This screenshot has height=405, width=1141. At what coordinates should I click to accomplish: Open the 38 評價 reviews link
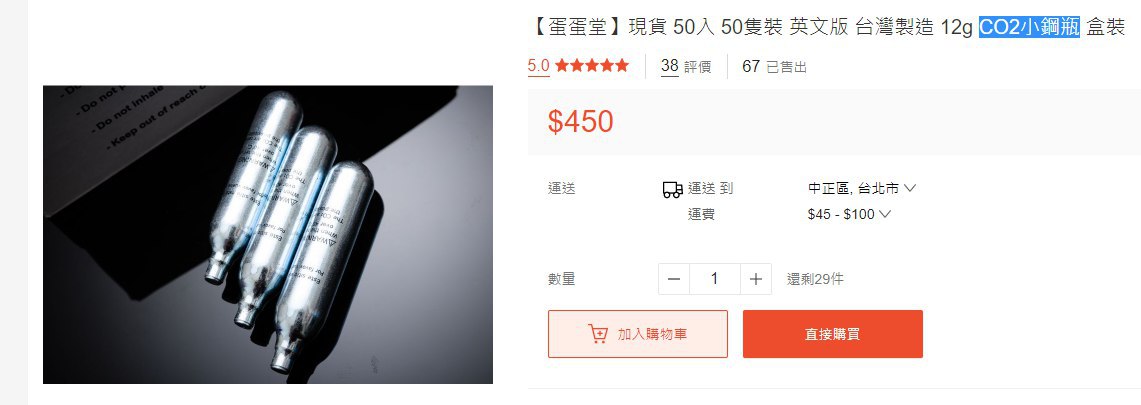point(685,67)
